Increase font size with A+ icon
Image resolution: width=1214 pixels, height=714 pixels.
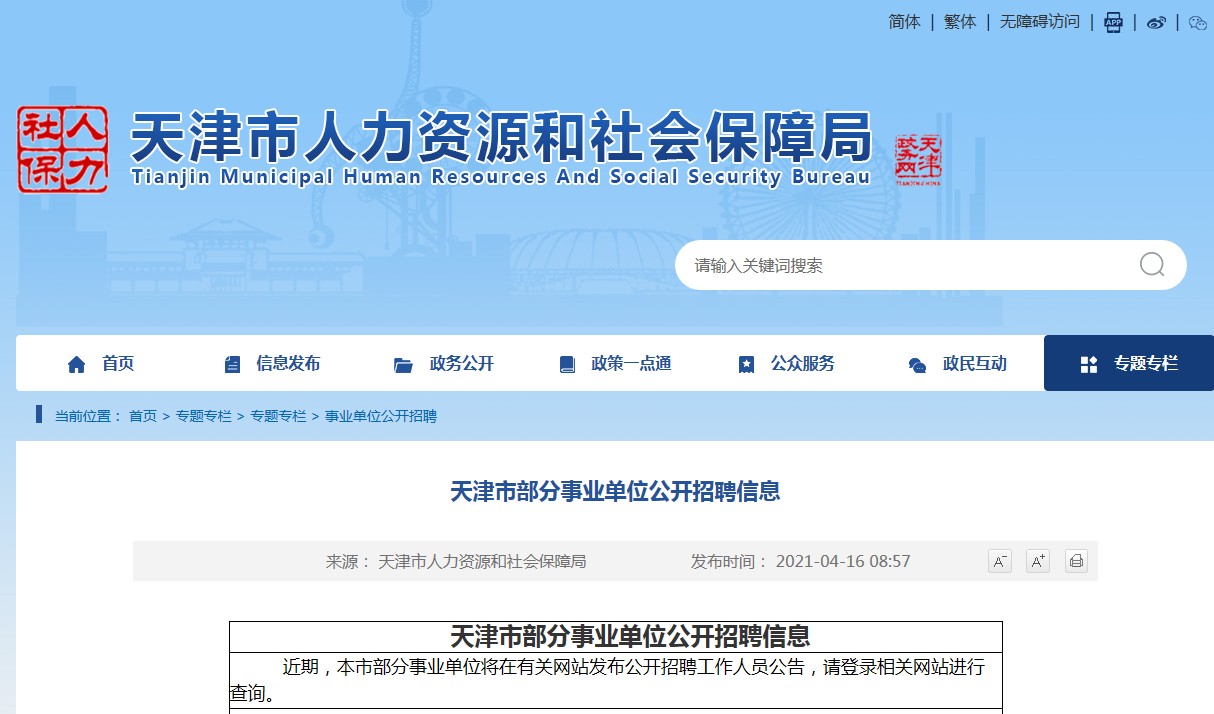[x=1038, y=561]
